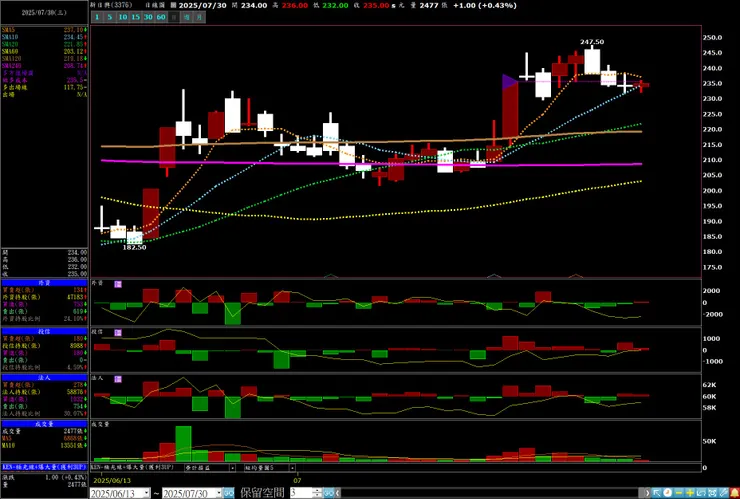Click the 2025/06/13 axis date label
Screen dimensions: 740x499
click(x=110, y=480)
